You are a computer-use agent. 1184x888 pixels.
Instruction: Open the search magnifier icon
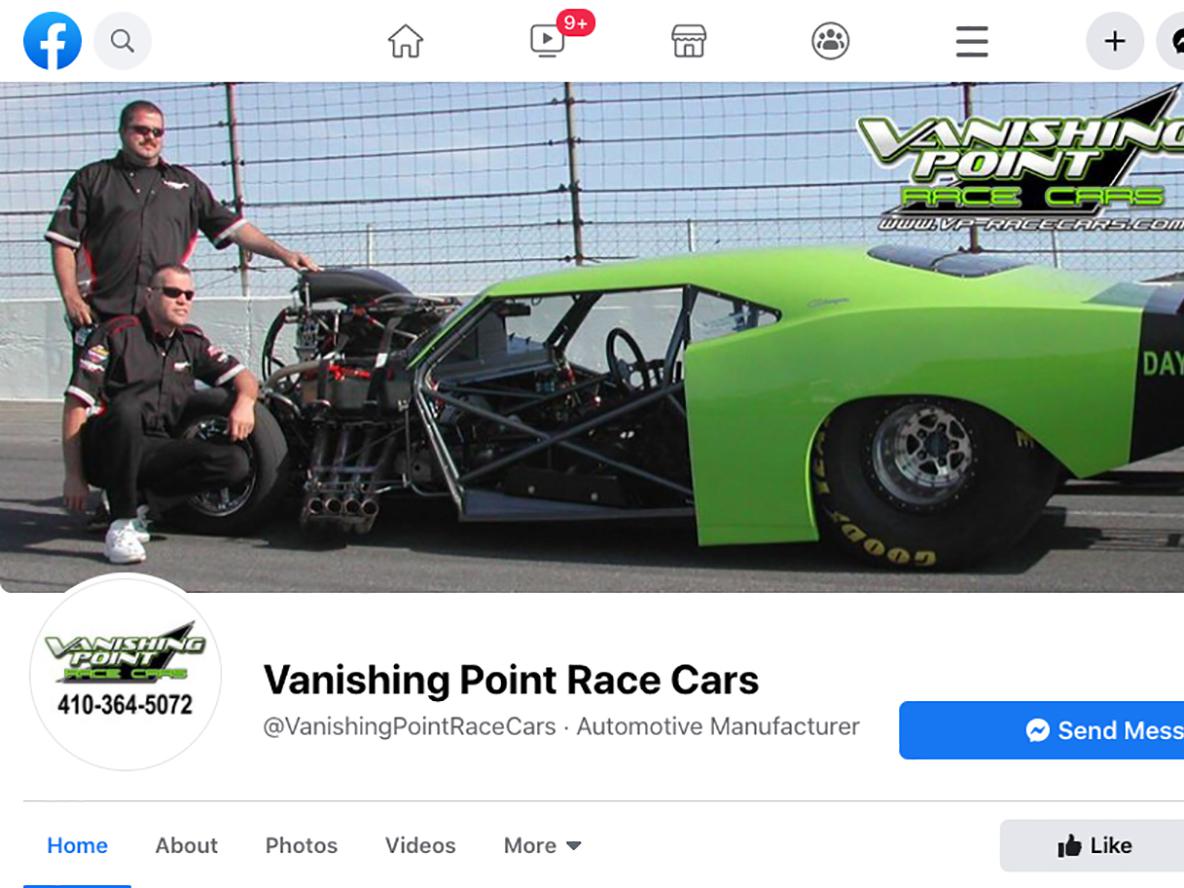tap(122, 41)
